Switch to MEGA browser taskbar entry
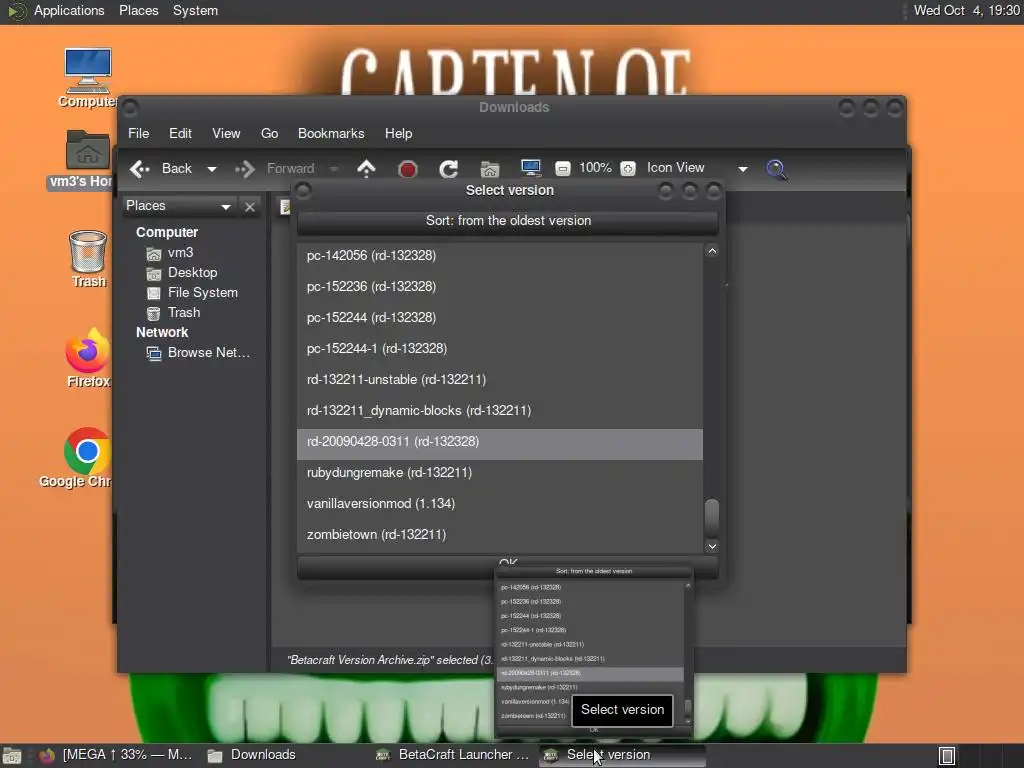Screen dimensions: 1024x768 click(116, 755)
